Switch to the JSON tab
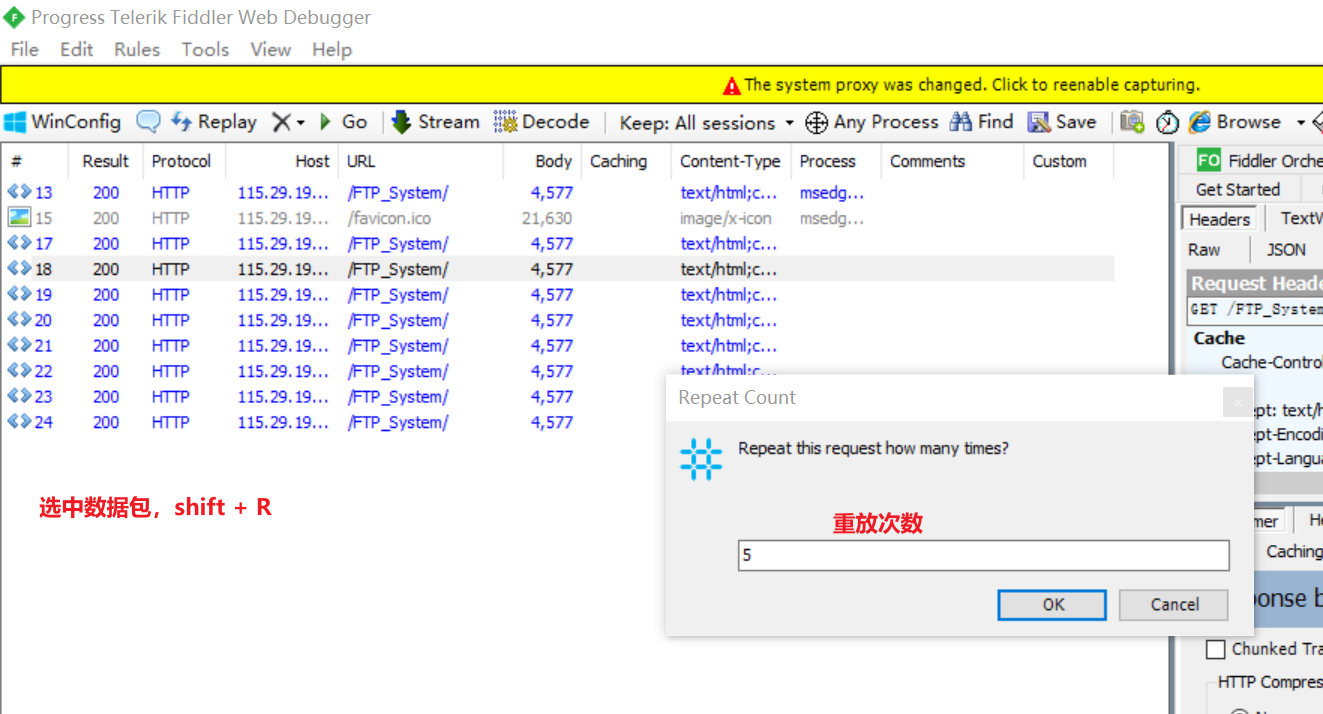Viewport: 1323px width, 714px height. [x=1286, y=250]
